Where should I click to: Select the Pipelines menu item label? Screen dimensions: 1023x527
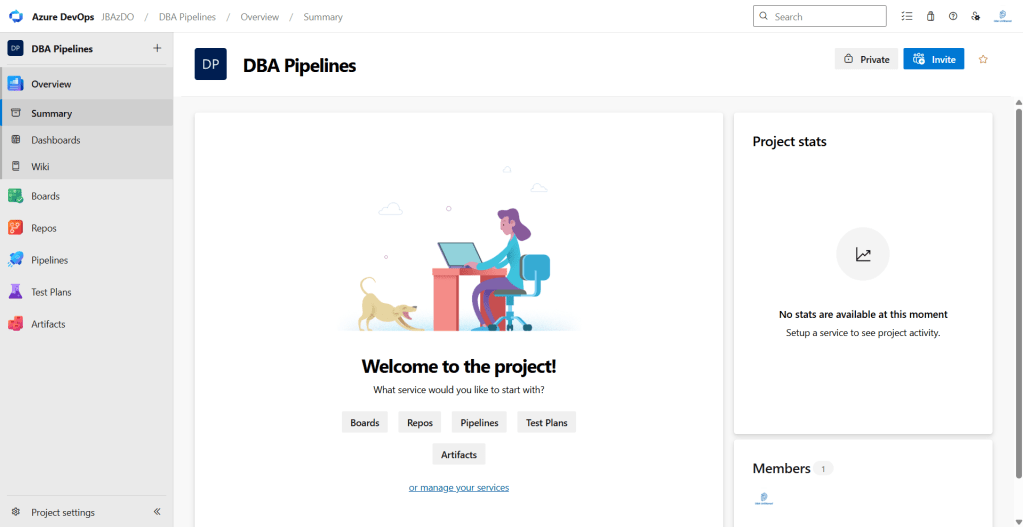(50, 260)
